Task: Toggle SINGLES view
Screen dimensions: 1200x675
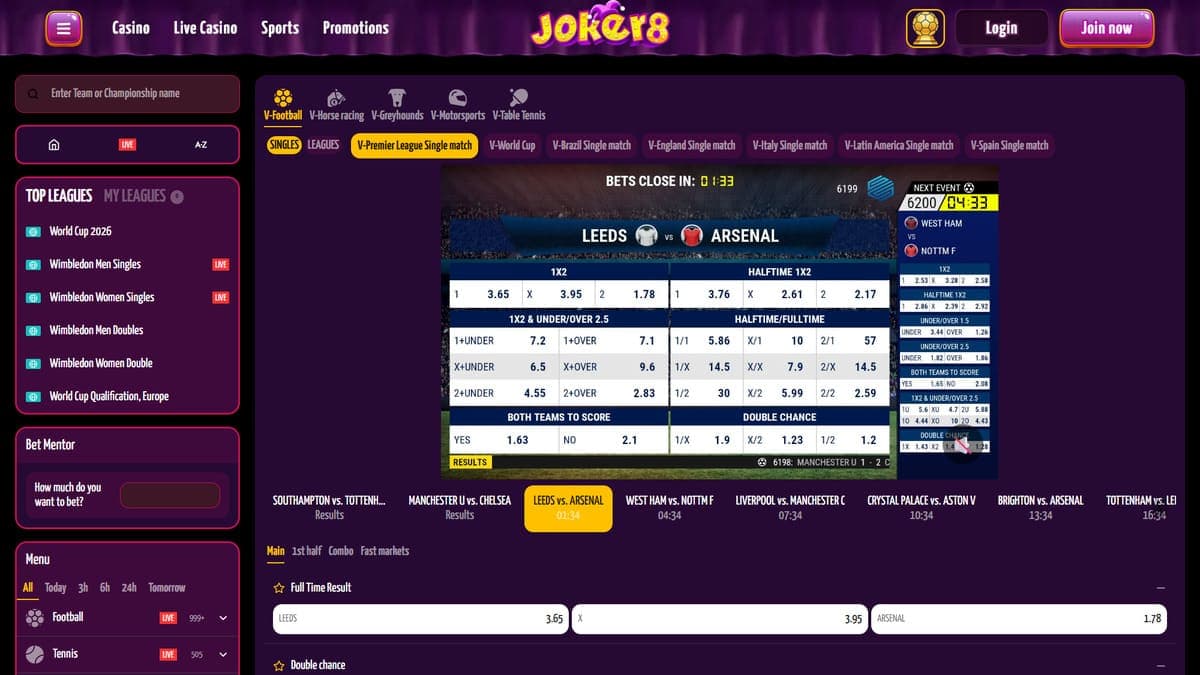Action: 284,145
